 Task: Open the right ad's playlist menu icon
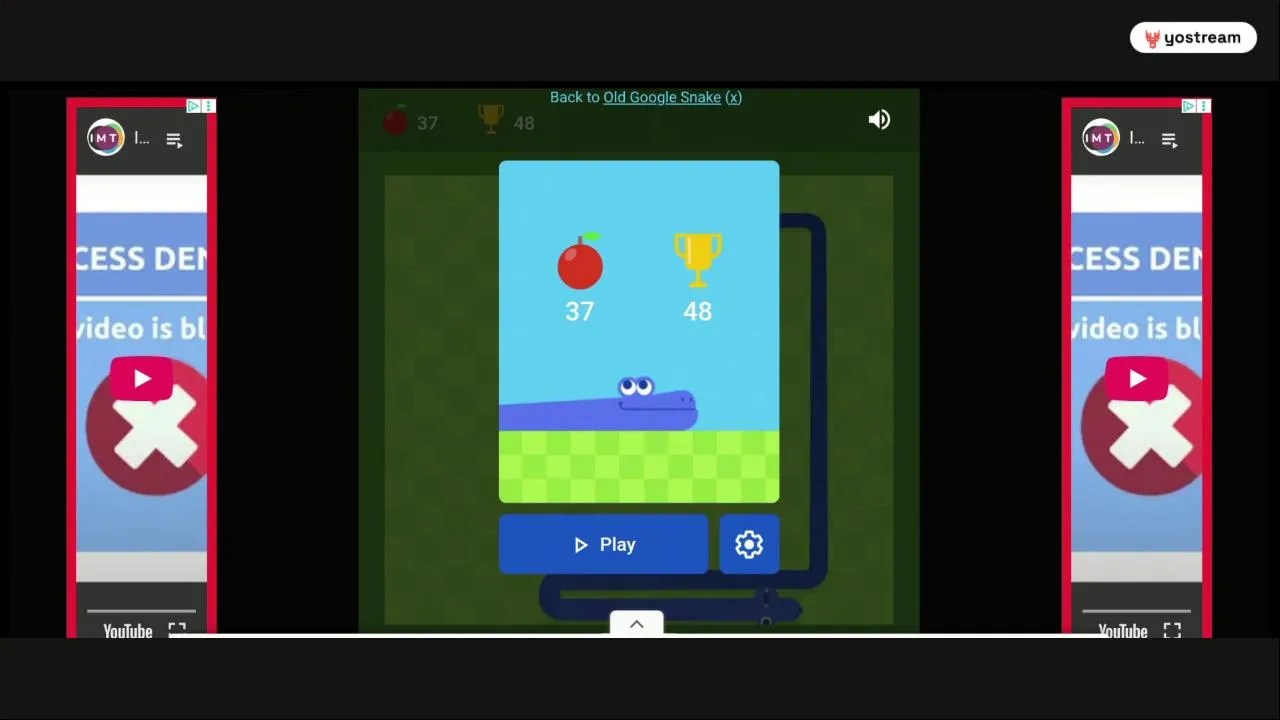(1169, 140)
